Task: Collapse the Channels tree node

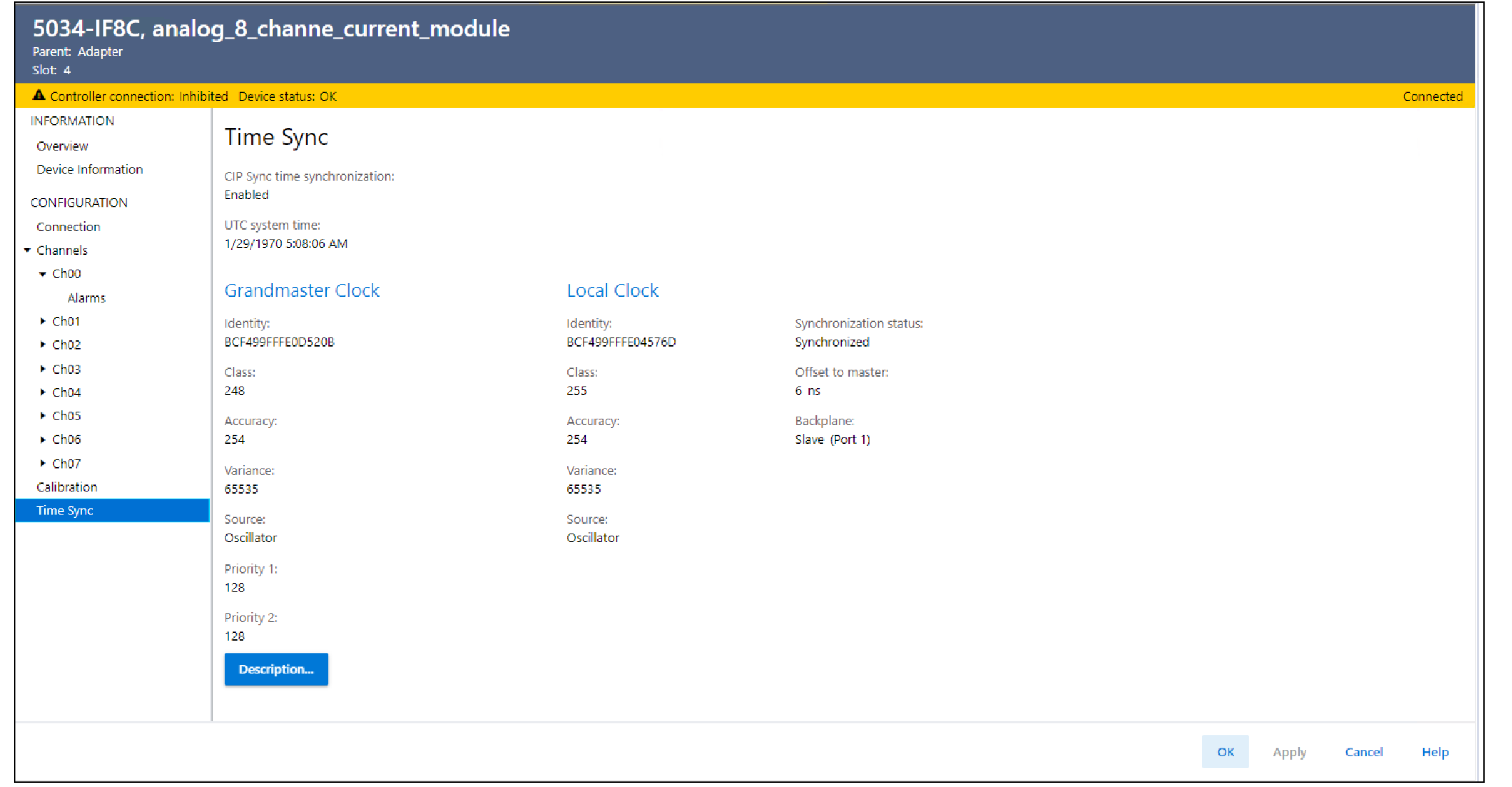Action: (x=27, y=250)
